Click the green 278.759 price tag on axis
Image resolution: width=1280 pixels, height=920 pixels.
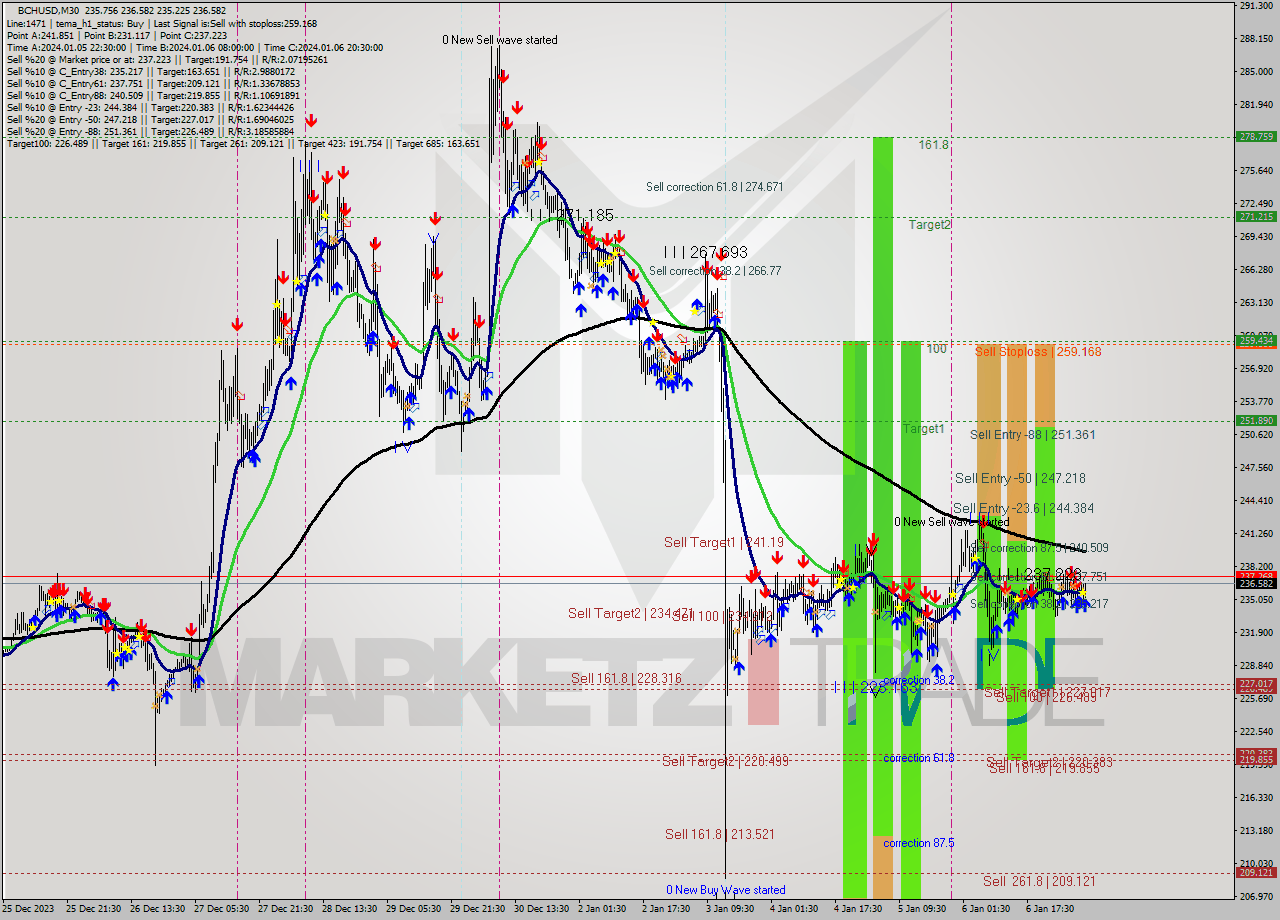[1256, 136]
